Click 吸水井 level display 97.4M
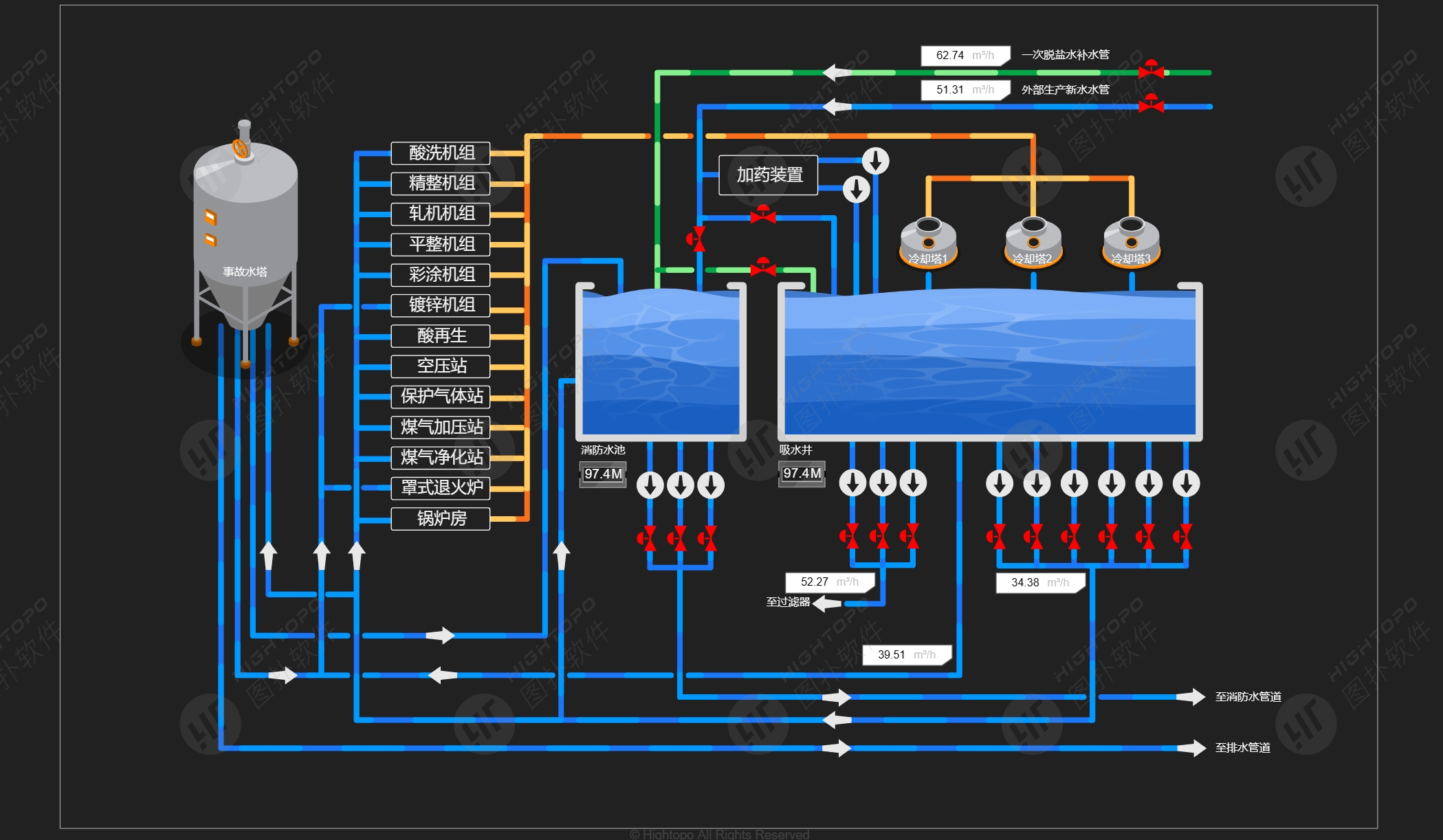The width and height of the screenshot is (1443, 840). coord(802,474)
